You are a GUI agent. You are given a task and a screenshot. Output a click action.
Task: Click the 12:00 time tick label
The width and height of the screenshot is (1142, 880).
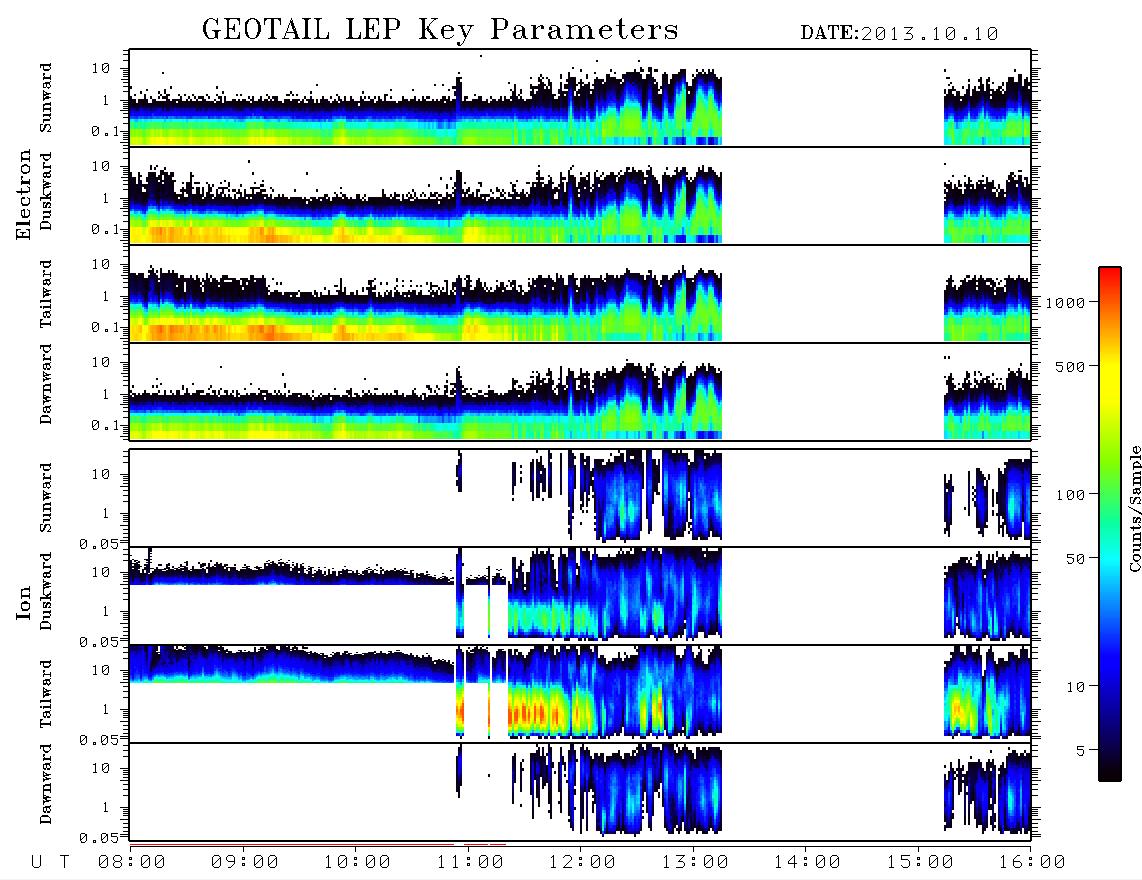click(582, 863)
